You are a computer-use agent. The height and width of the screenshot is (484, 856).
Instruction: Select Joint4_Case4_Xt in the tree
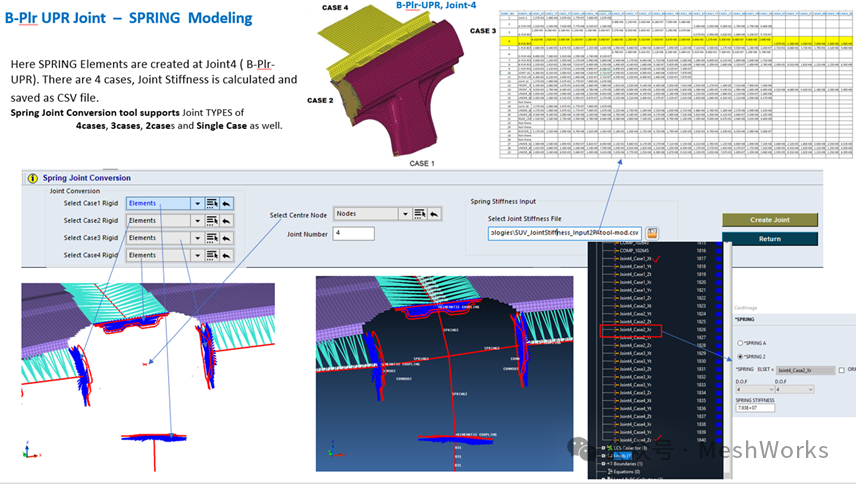point(635,401)
